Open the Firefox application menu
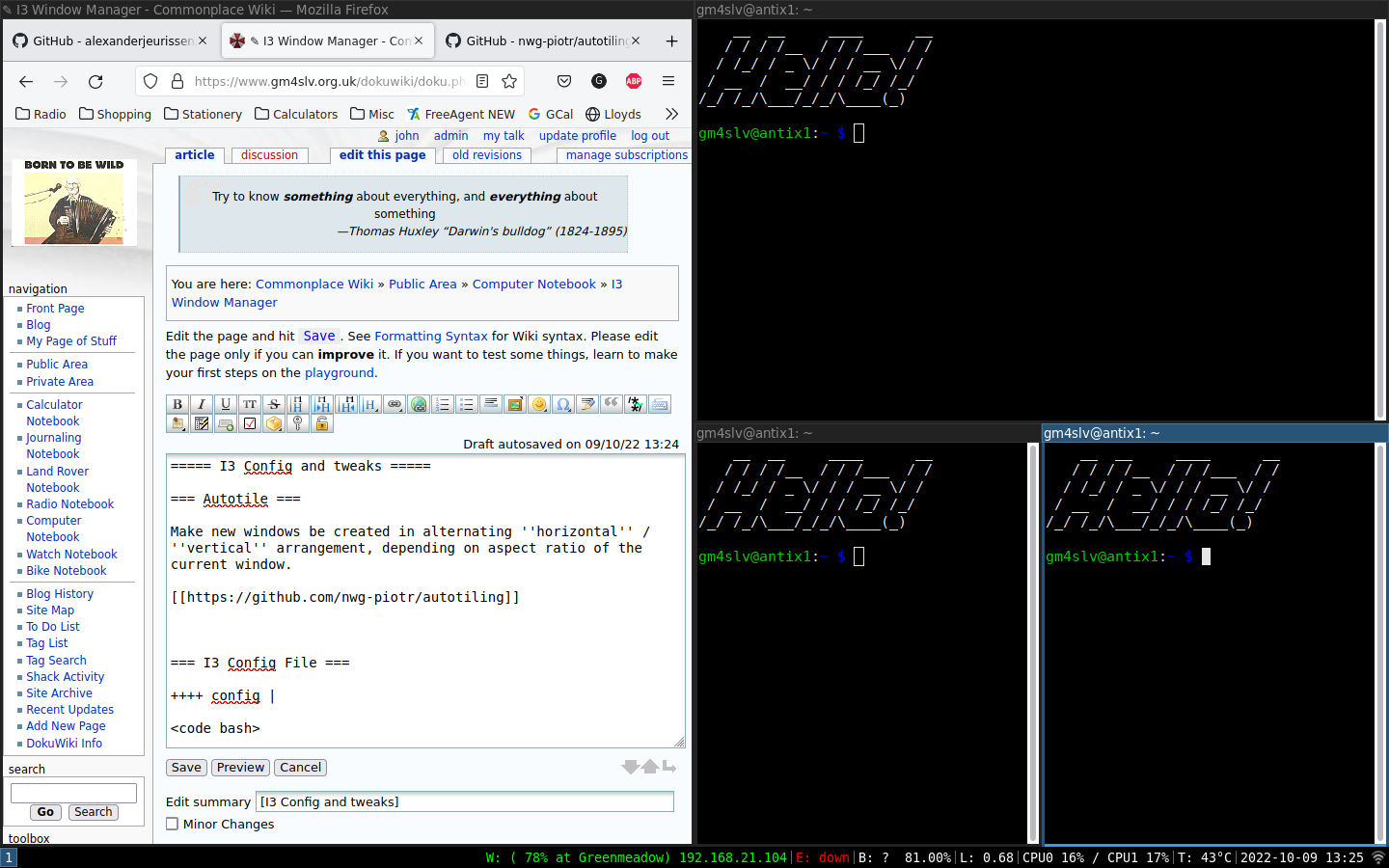The height and width of the screenshot is (868, 1389). coord(668,81)
